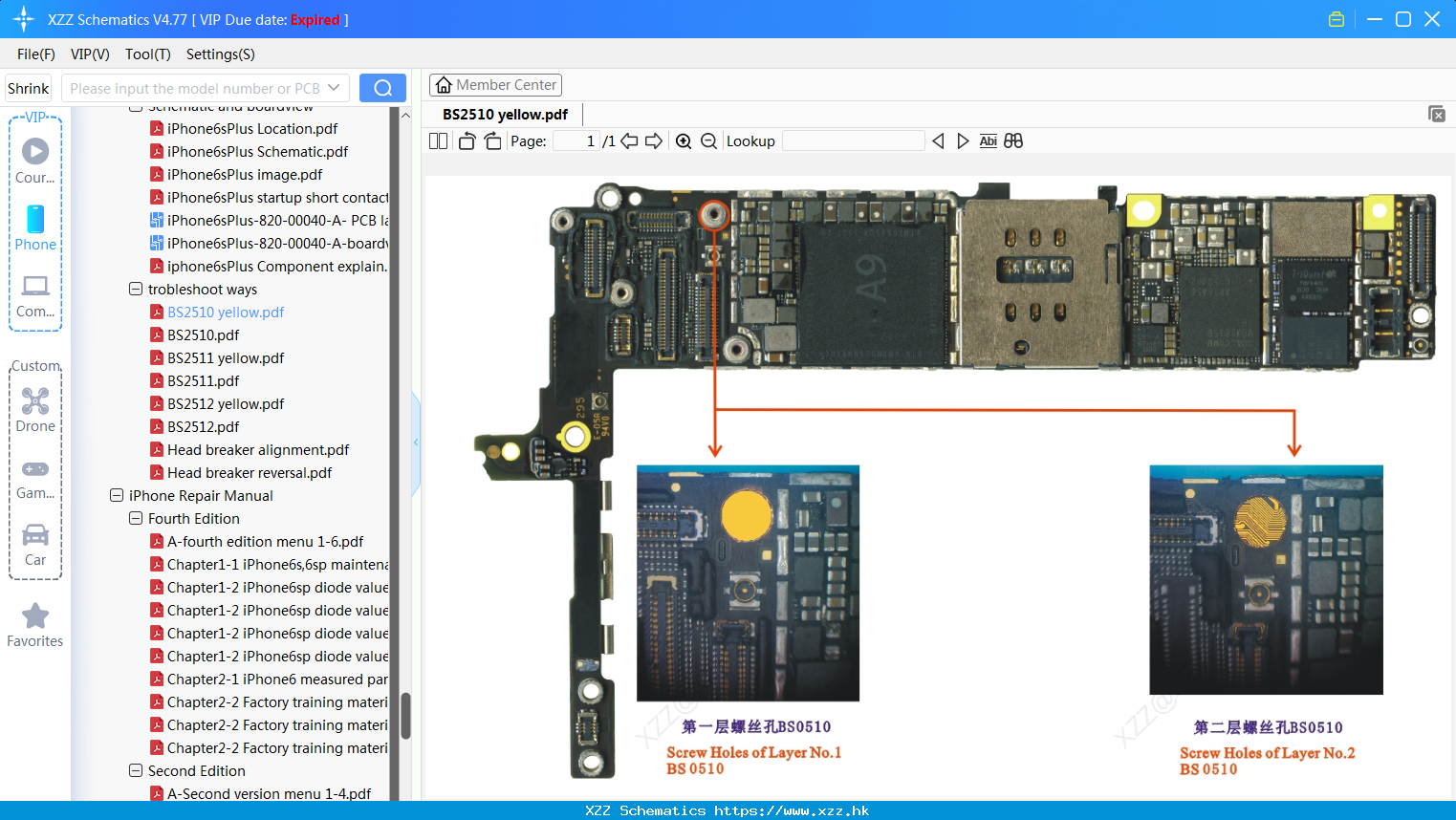The image size is (1456, 820).
Task: Click the Shrink button
Action: [x=29, y=88]
